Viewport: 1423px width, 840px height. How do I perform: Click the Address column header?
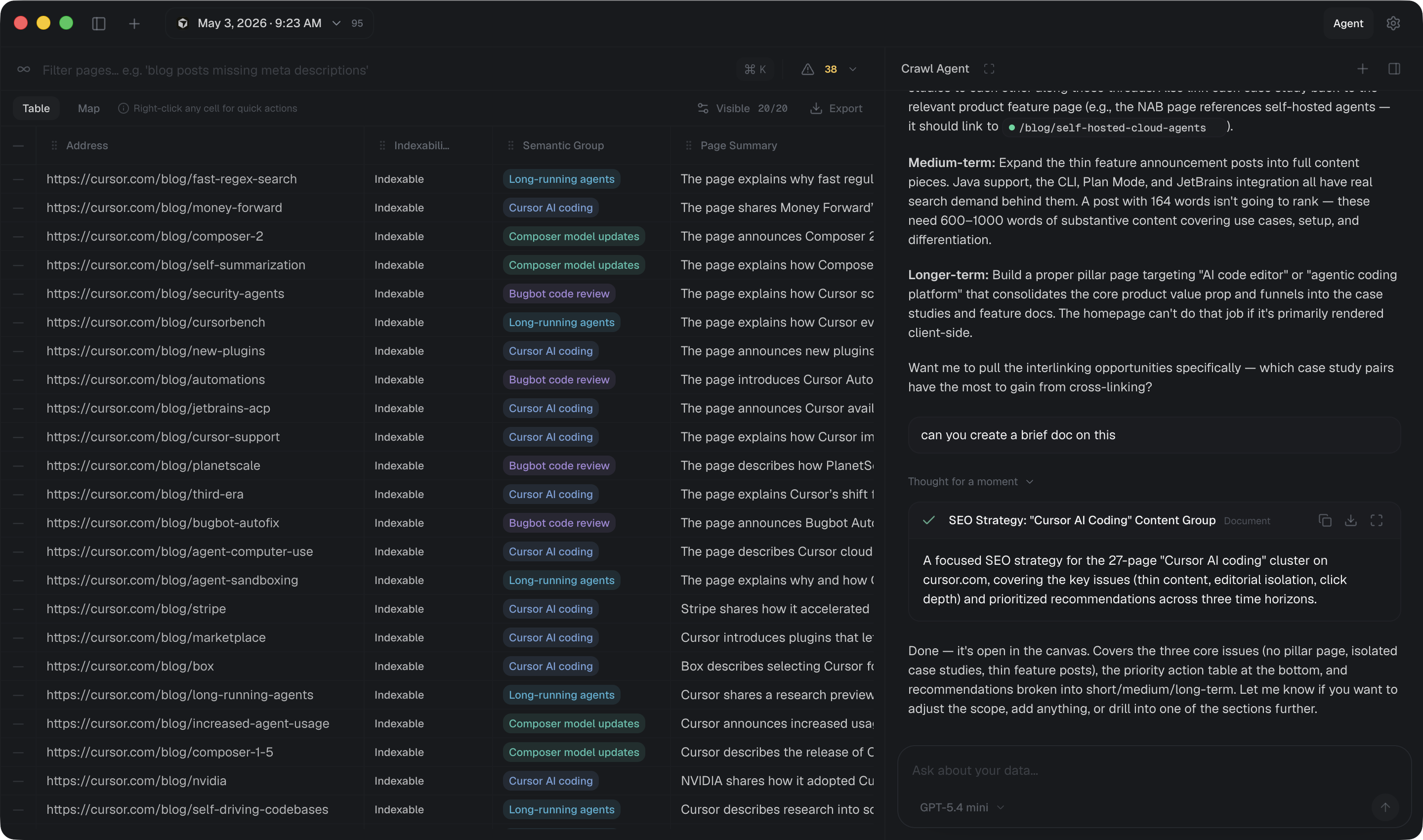(x=87, y=145)
